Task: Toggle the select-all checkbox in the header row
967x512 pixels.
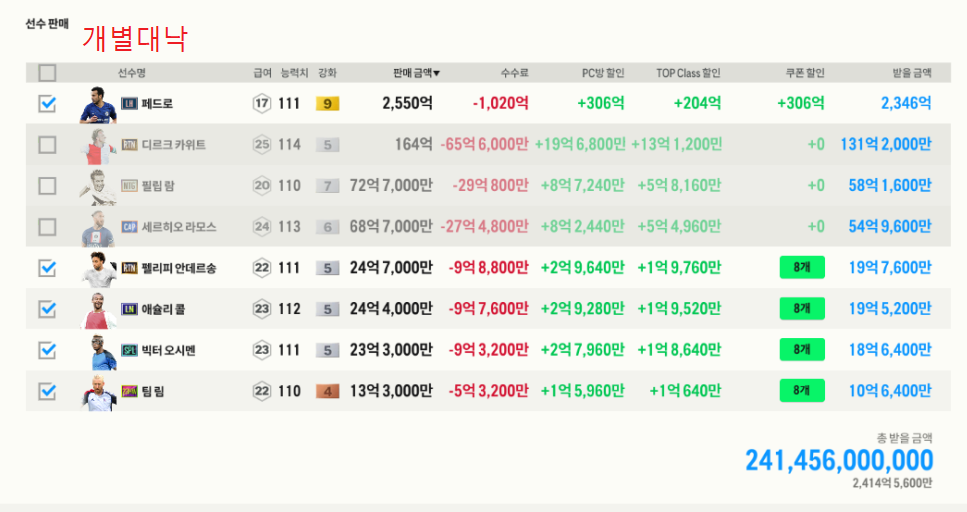Action: pos(47,73)
